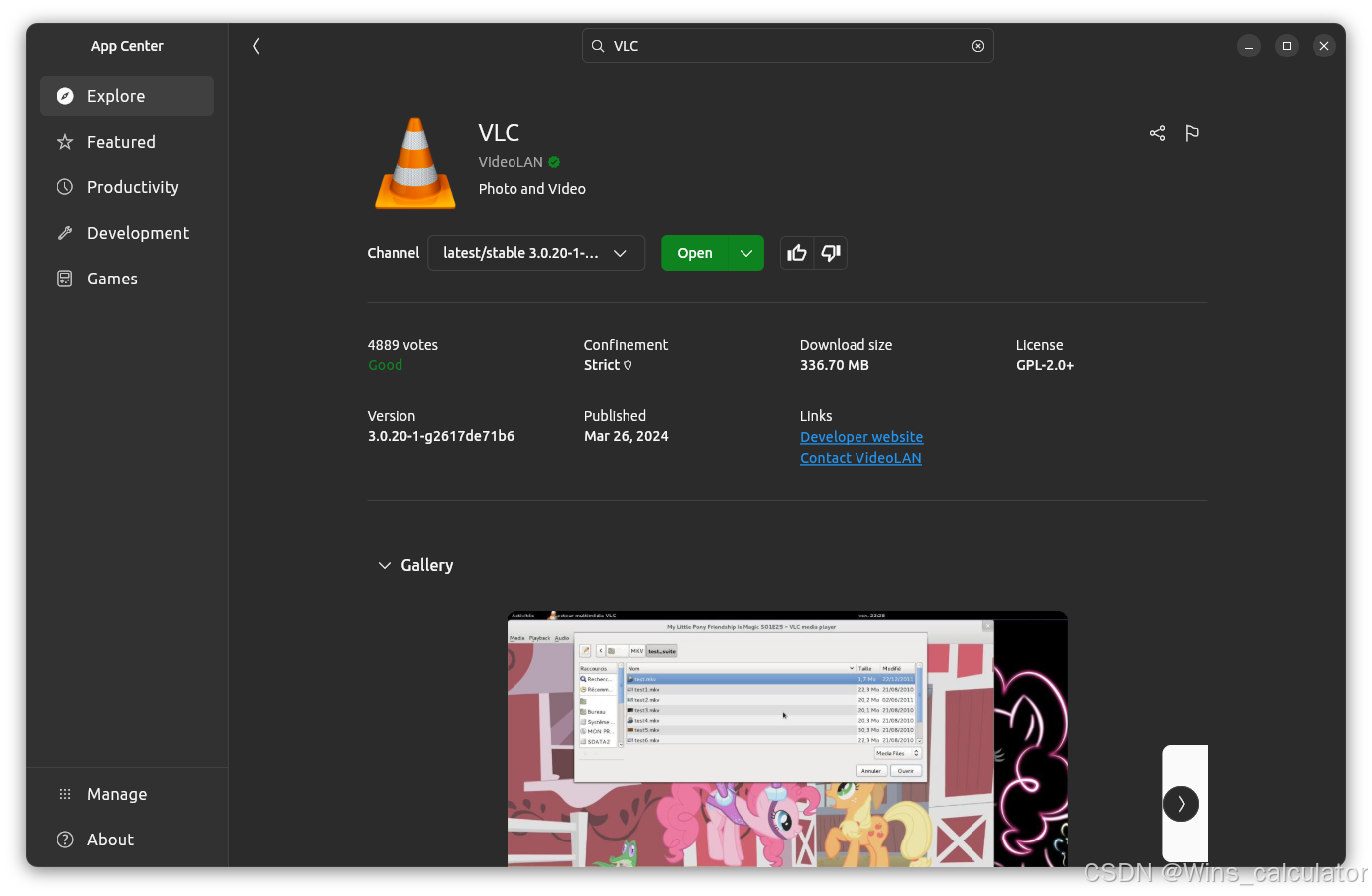The height and width of the screenshot is (896, 1372).
Task: Maximize the App Center window
Action: point(1287,46)
